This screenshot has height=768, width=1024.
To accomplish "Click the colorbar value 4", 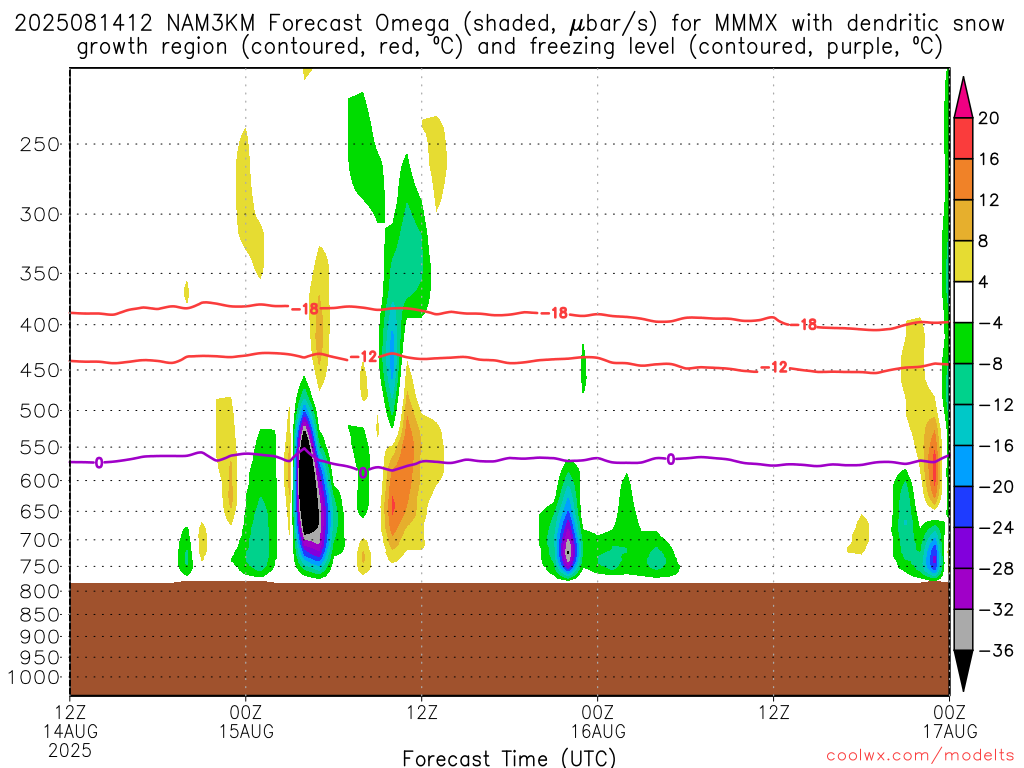I will [983, 283].
